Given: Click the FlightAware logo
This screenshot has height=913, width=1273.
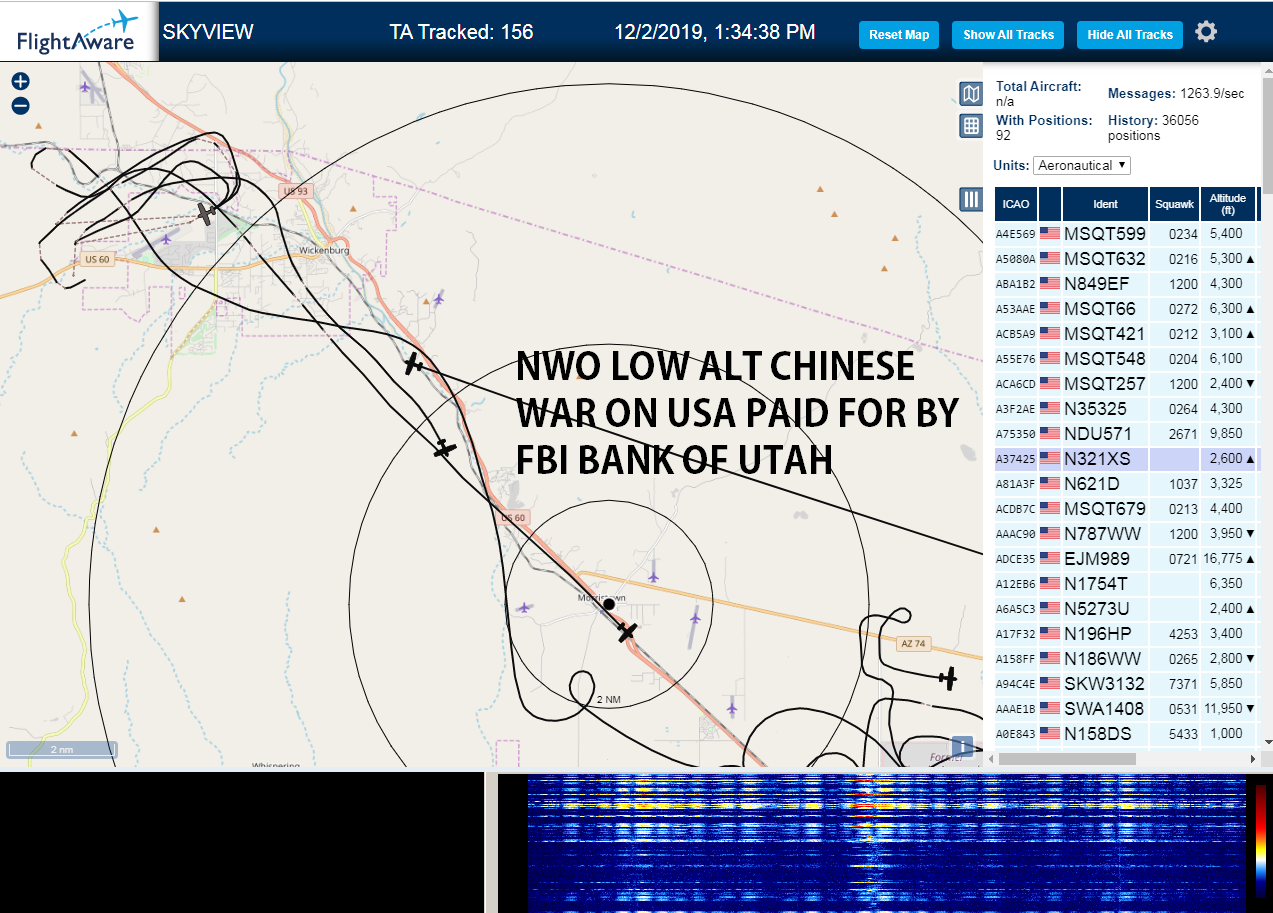Looking at the screenshot, I should point(78,32).
